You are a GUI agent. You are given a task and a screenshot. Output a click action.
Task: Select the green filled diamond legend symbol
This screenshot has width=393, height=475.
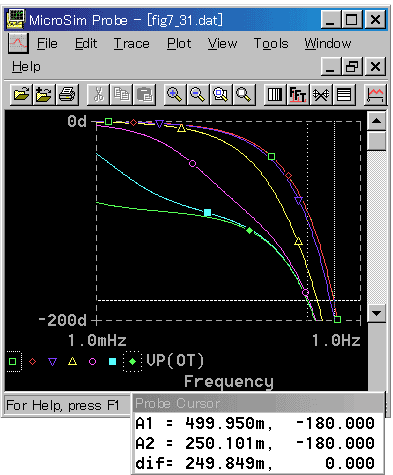click(133, 361)
